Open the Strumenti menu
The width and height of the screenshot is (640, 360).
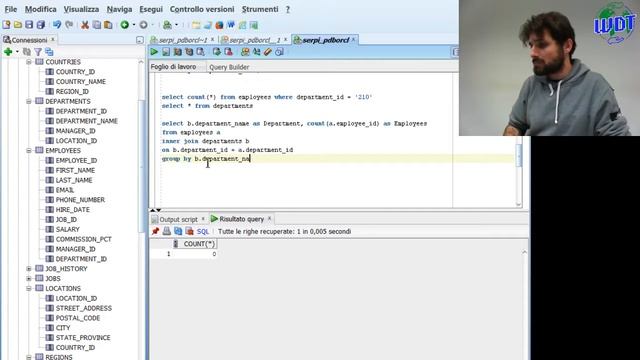click(260, 9)
